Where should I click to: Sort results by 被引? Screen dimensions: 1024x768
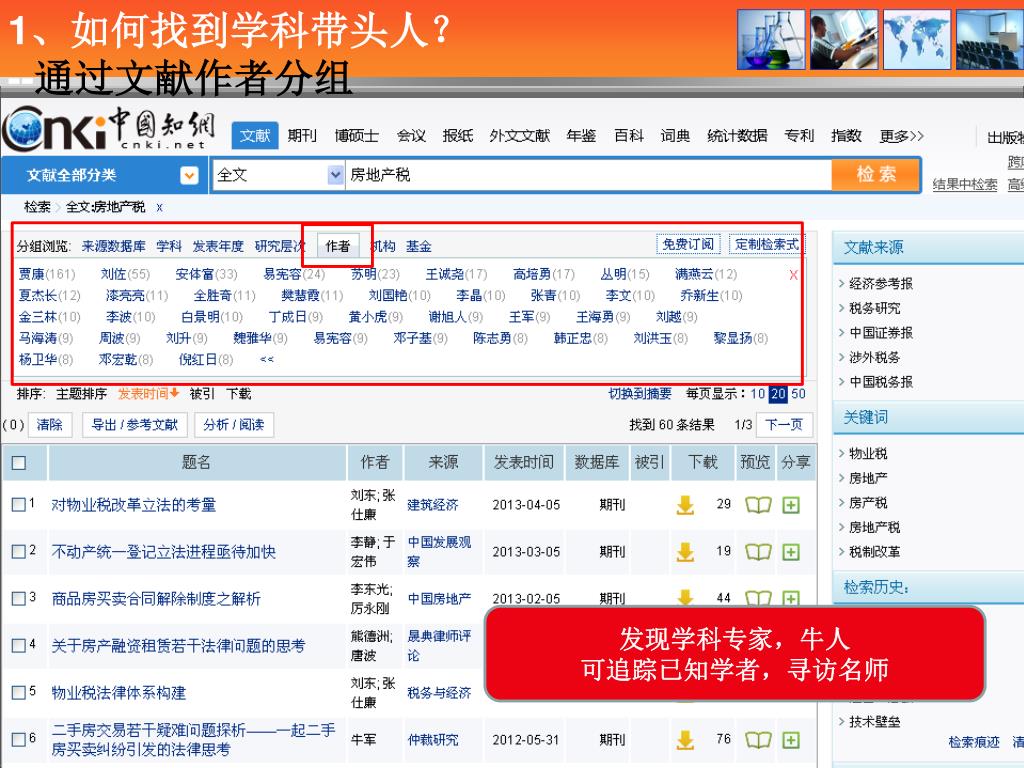pos(202,394)
